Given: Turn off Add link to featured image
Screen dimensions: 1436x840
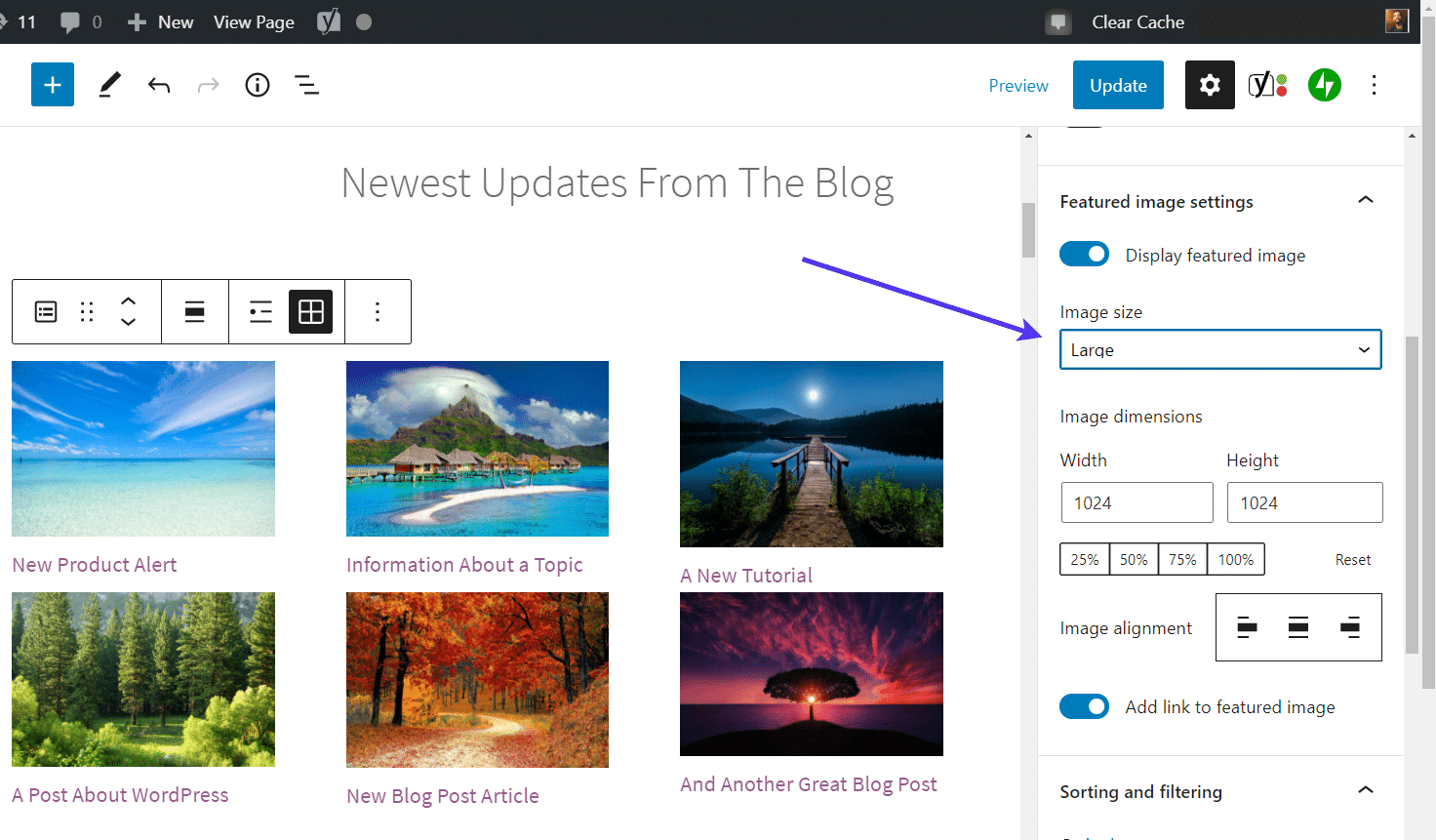Looking at the screenshot, I should coord(1084,706).
